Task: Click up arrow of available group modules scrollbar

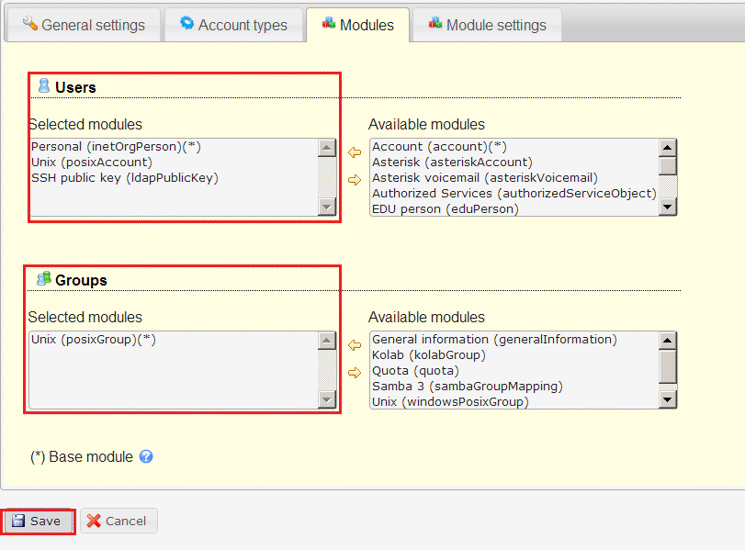Action: point(668,341)
